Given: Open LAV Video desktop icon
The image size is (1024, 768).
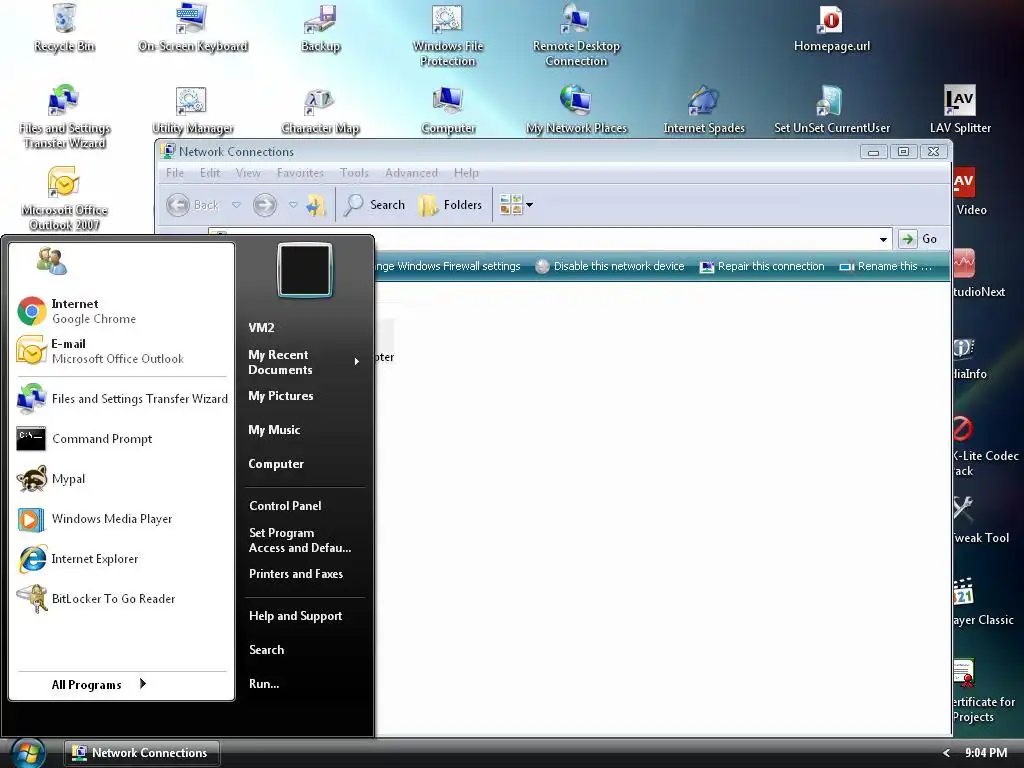Looking at the screenshot, I should coord(969,193).
